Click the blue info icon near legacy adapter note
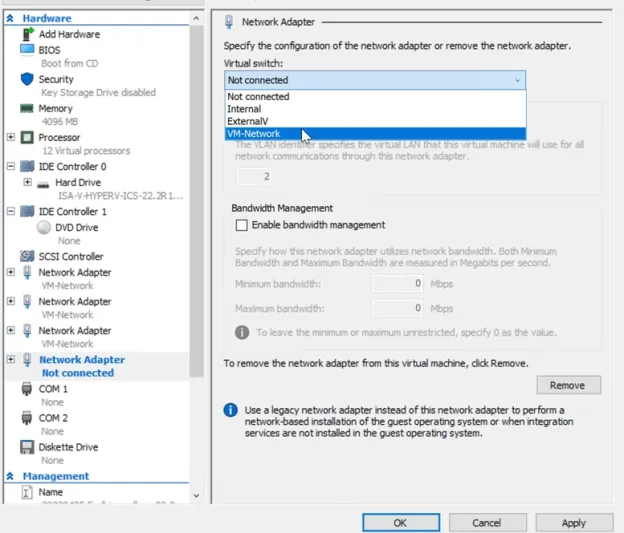Image resolution: width=624 pixels, height=533 pixels. 230,410
